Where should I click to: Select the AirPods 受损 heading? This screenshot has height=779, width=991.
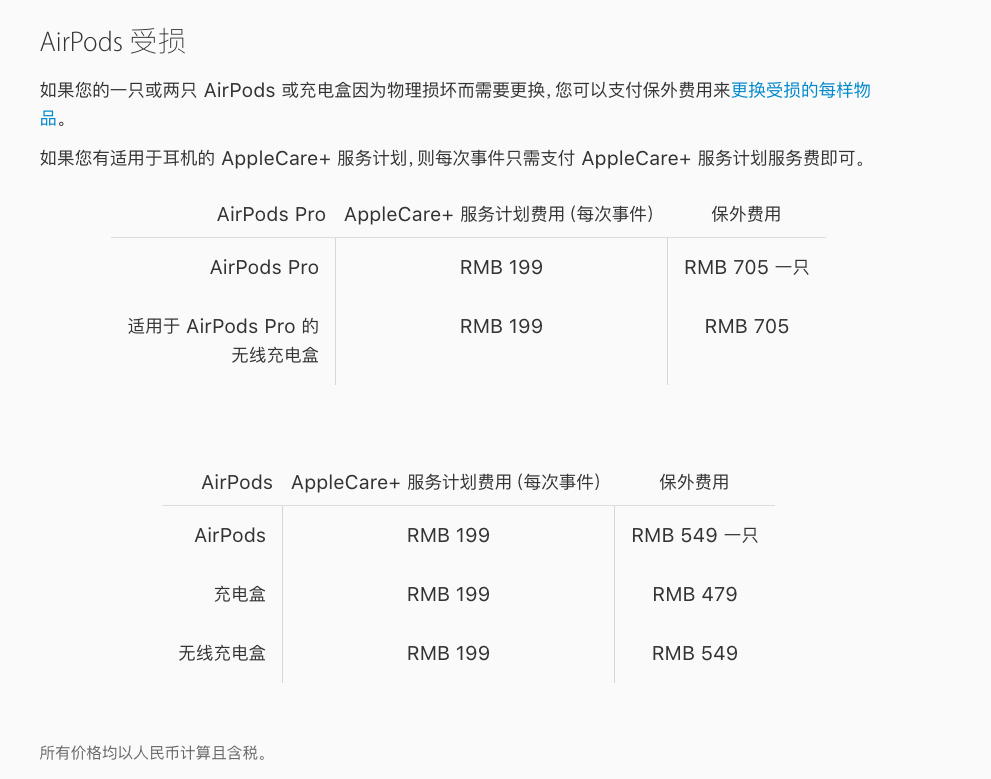112,42
